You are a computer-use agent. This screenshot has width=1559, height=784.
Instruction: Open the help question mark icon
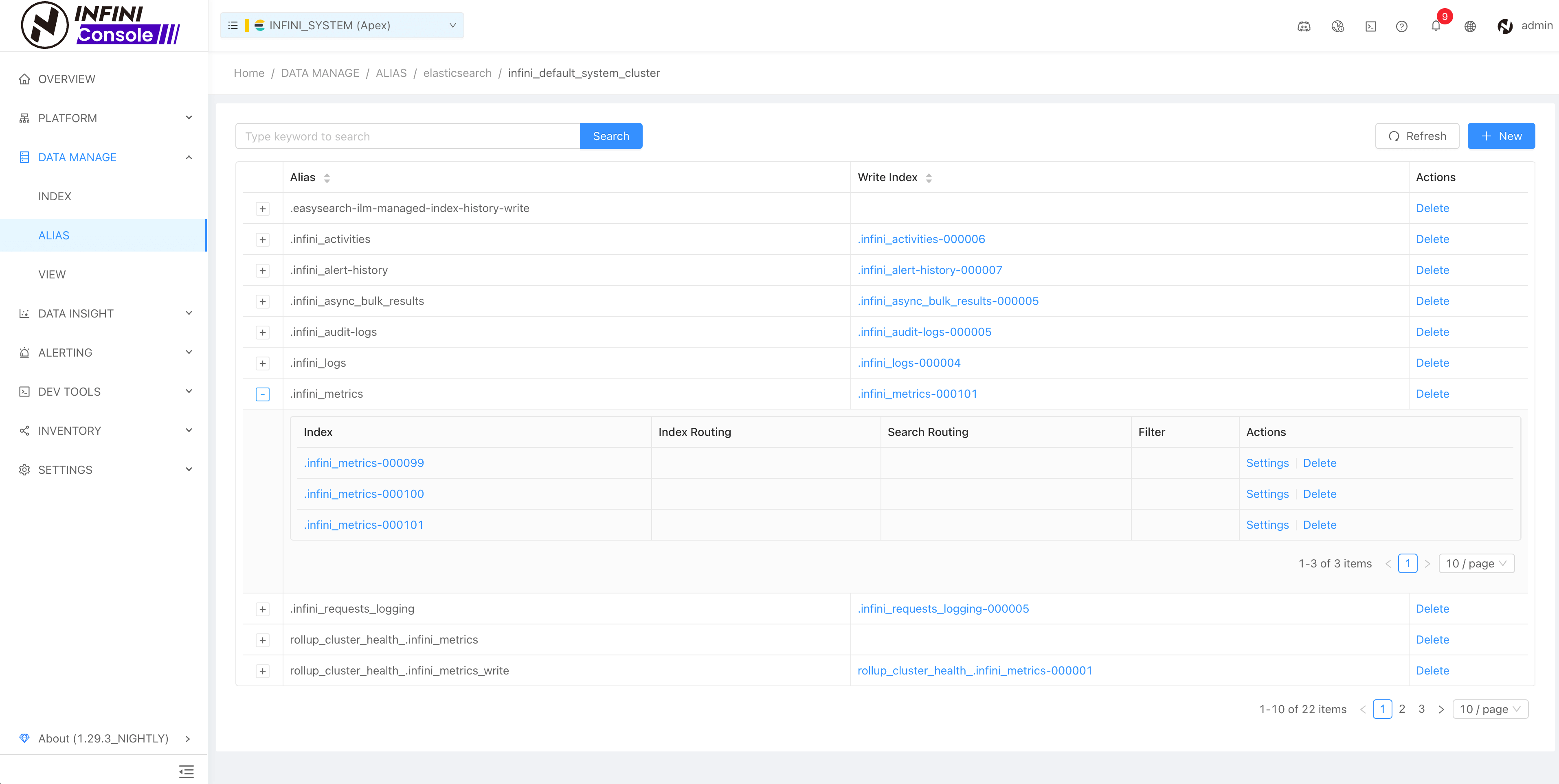pyautogui.click(x=1402, y=26)
